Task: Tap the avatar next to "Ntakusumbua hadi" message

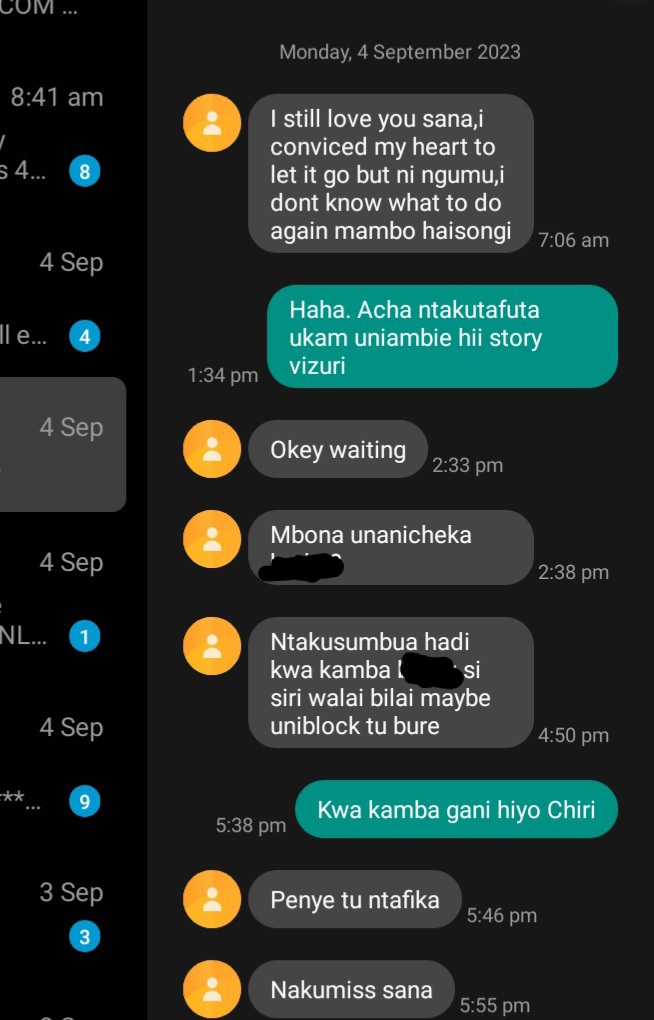Action: point(211,646)
